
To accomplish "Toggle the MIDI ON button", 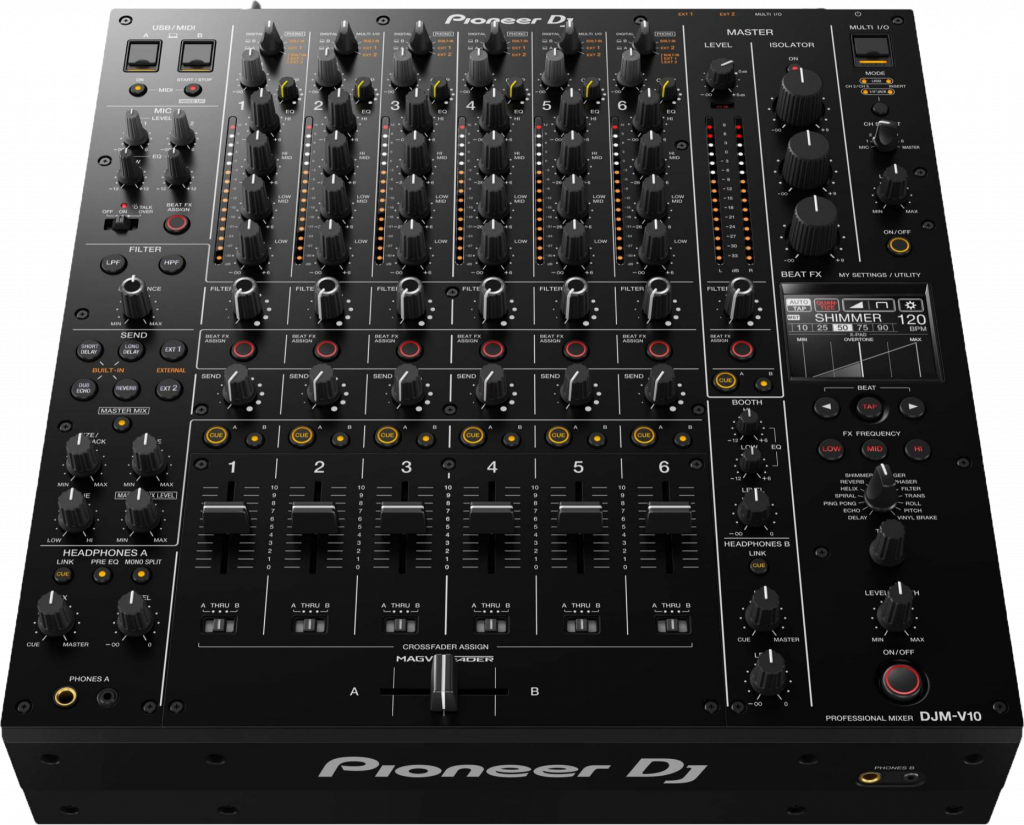I will (x=138, y=89).
